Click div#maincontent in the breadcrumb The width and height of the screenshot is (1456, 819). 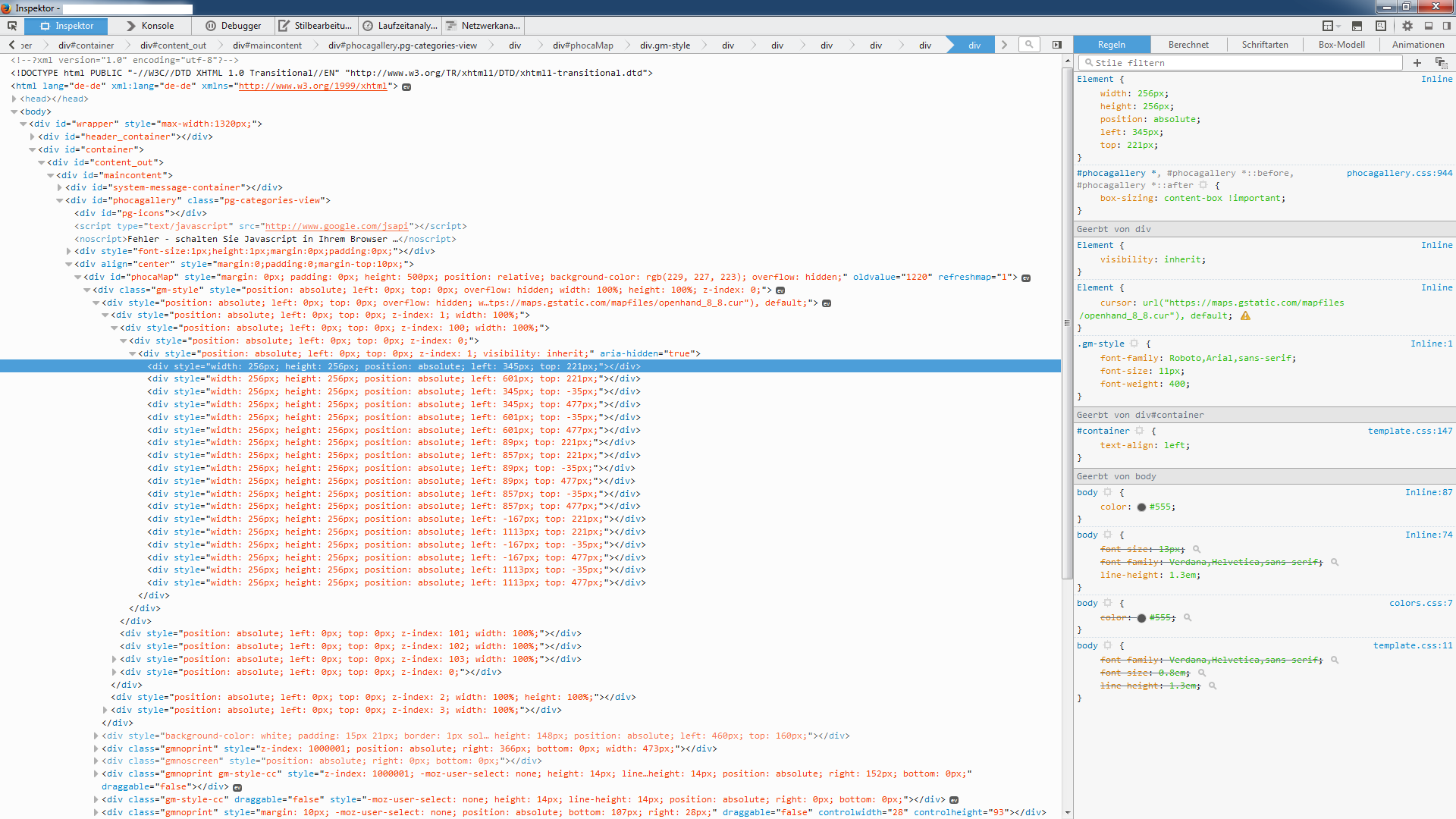tap(267, 45)
